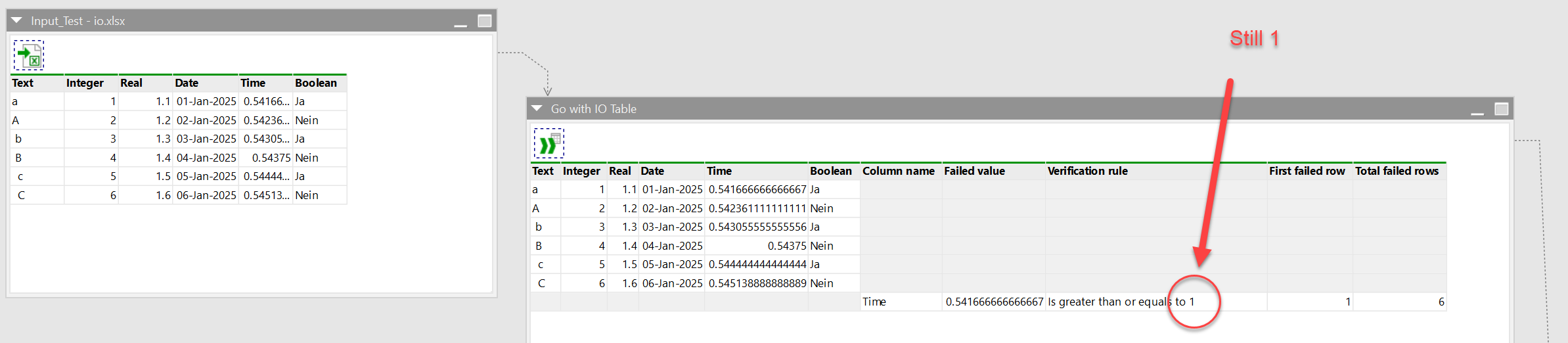Click the green IO Table node icon
1568x343 pixels.
[549, 143]
